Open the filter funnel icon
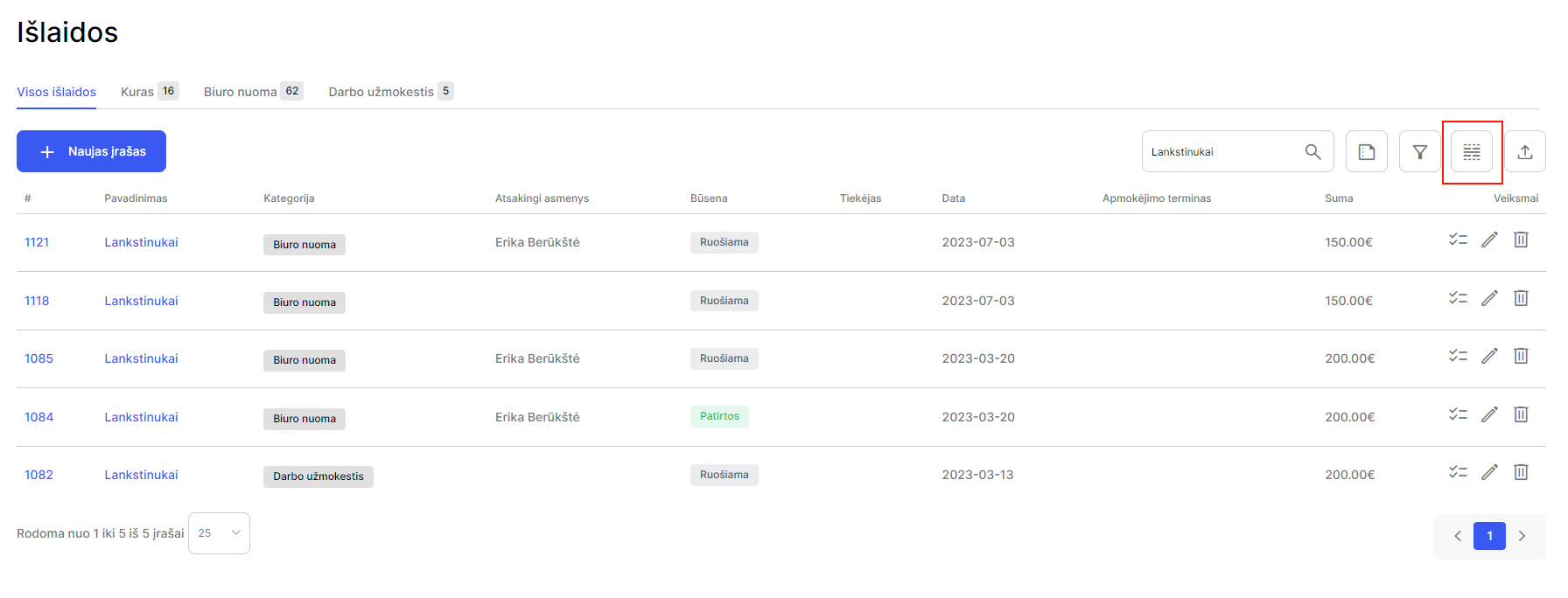 [x=1420, y=152]
